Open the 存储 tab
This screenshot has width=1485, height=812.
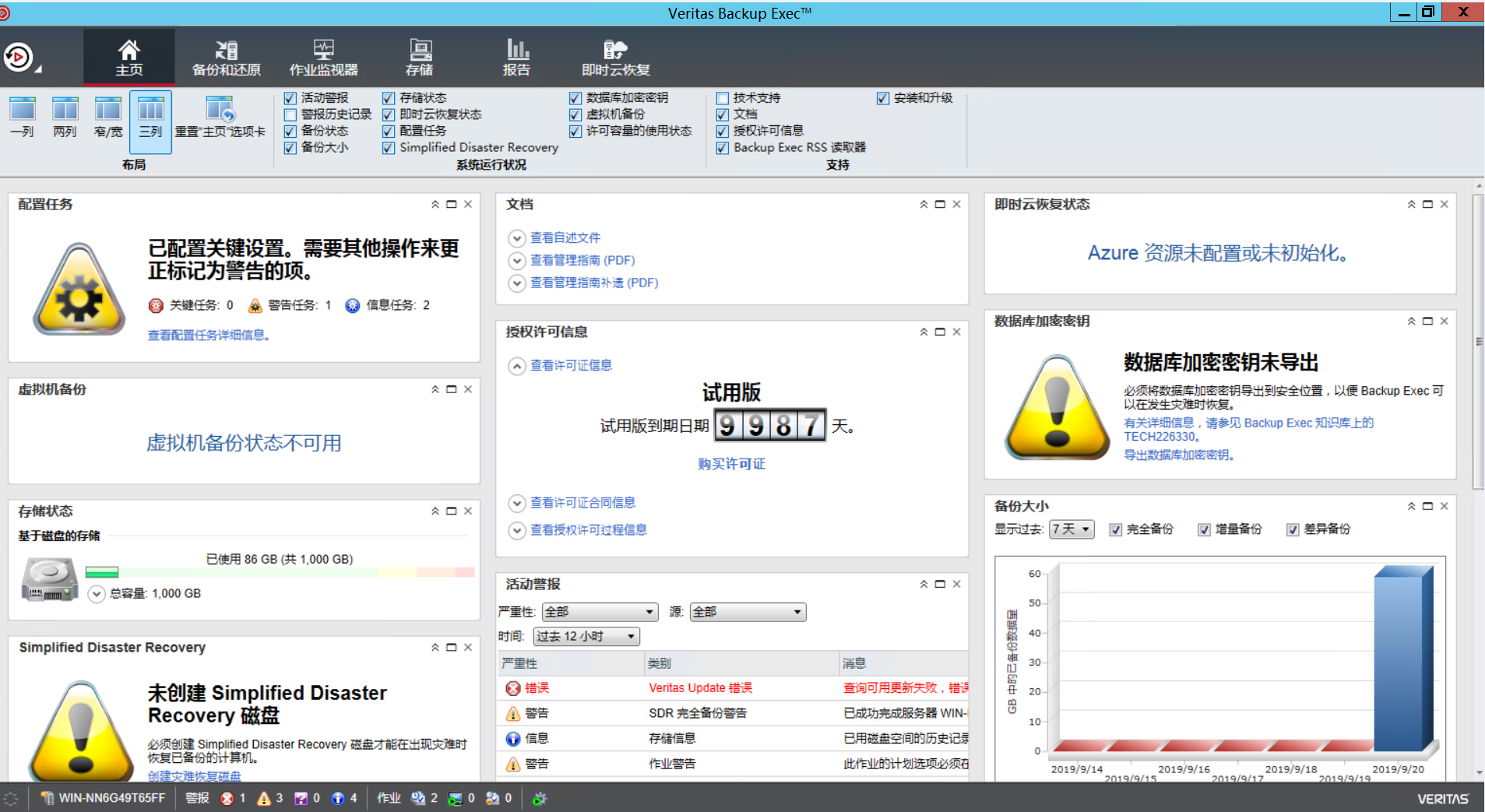pyautogui.click(x=420, y=58)
